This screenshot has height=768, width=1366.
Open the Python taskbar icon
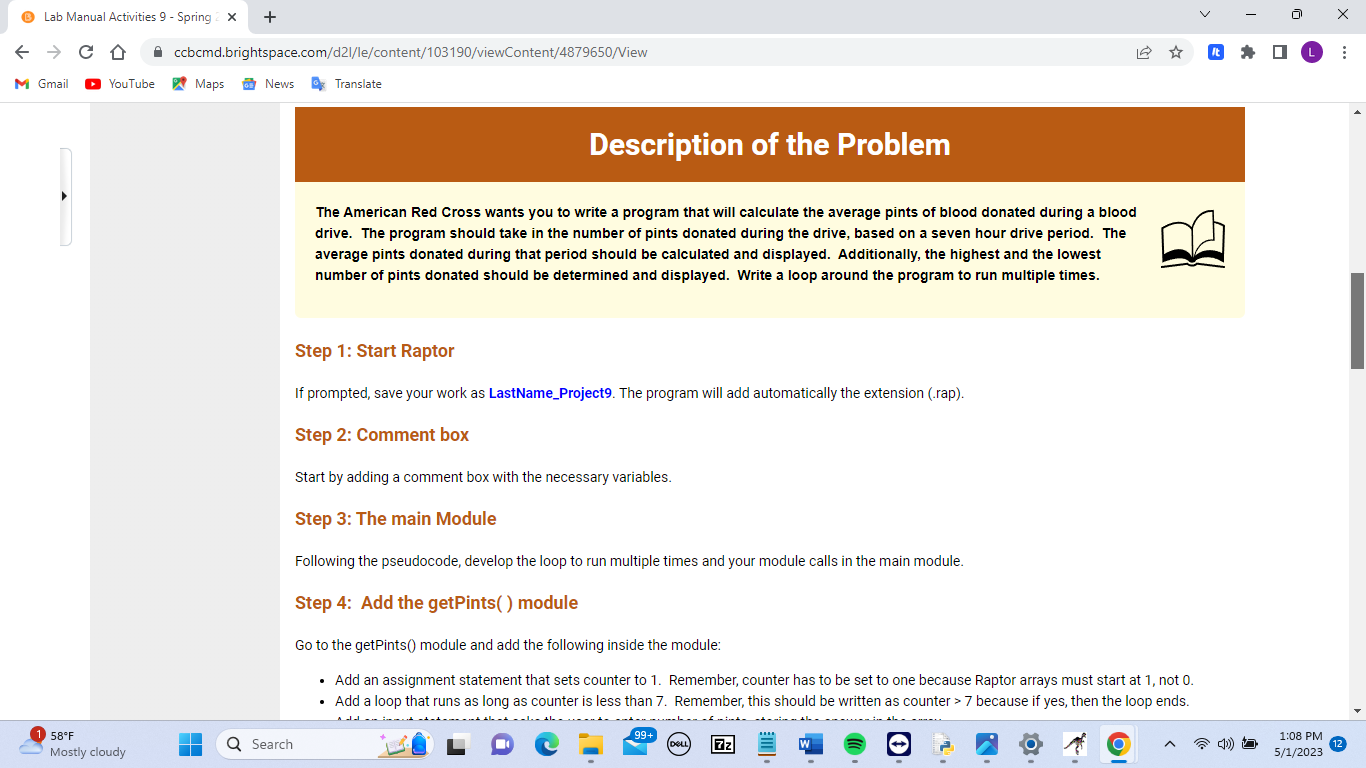[942, 744]
